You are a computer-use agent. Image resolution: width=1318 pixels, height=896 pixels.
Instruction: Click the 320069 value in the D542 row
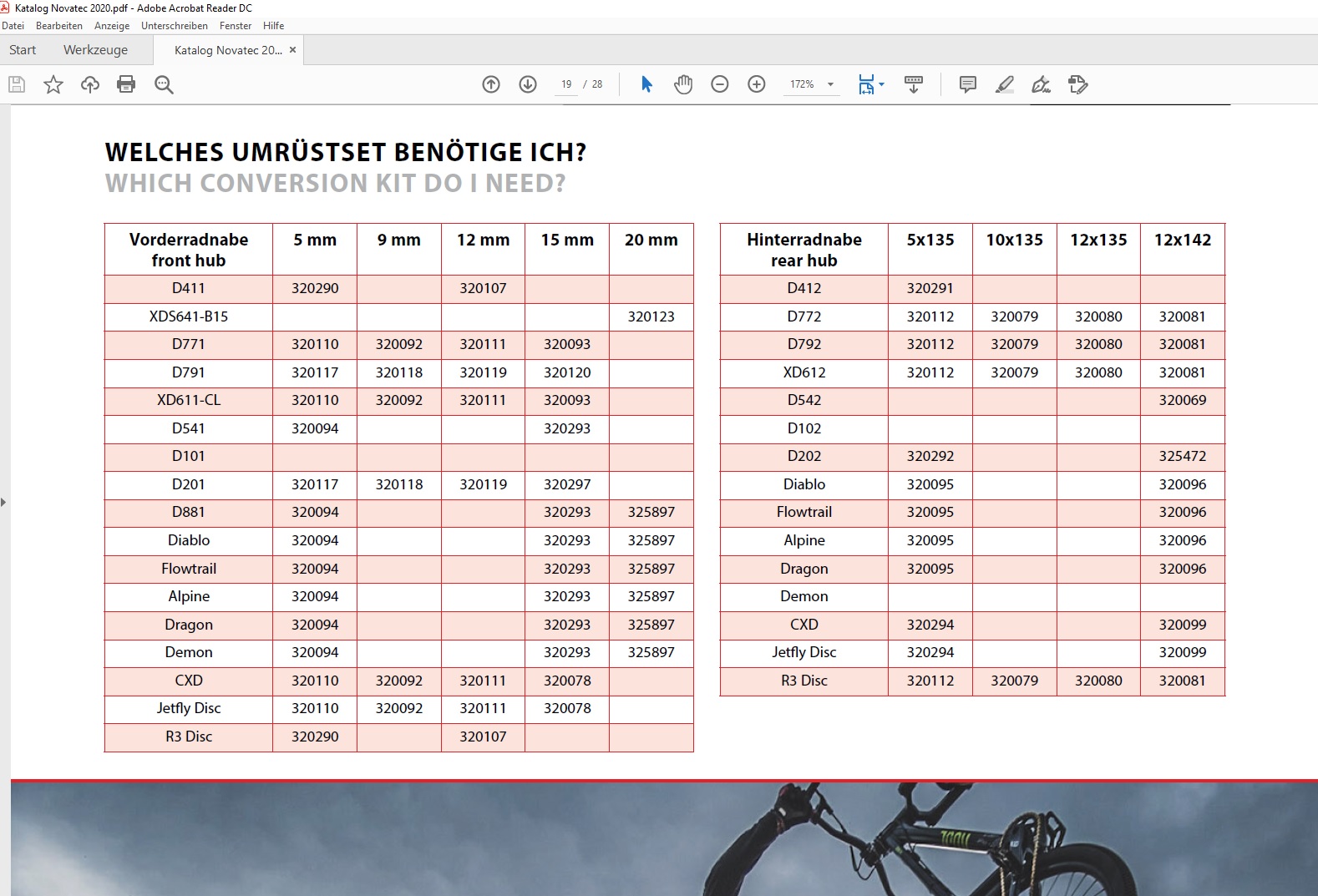tap(1183, 400)
